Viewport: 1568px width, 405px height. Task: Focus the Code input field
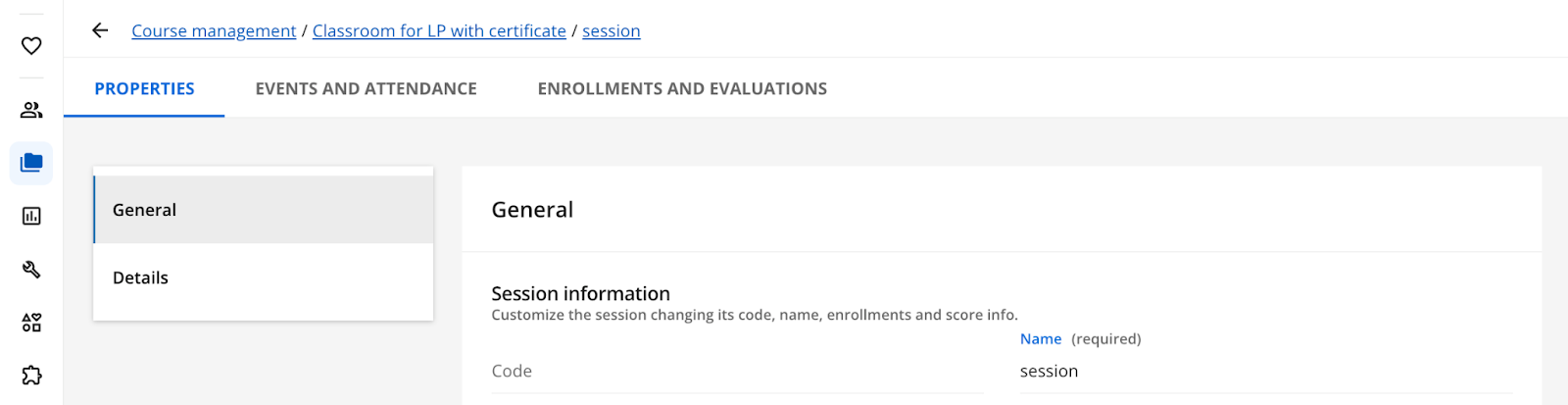point(737,372)
